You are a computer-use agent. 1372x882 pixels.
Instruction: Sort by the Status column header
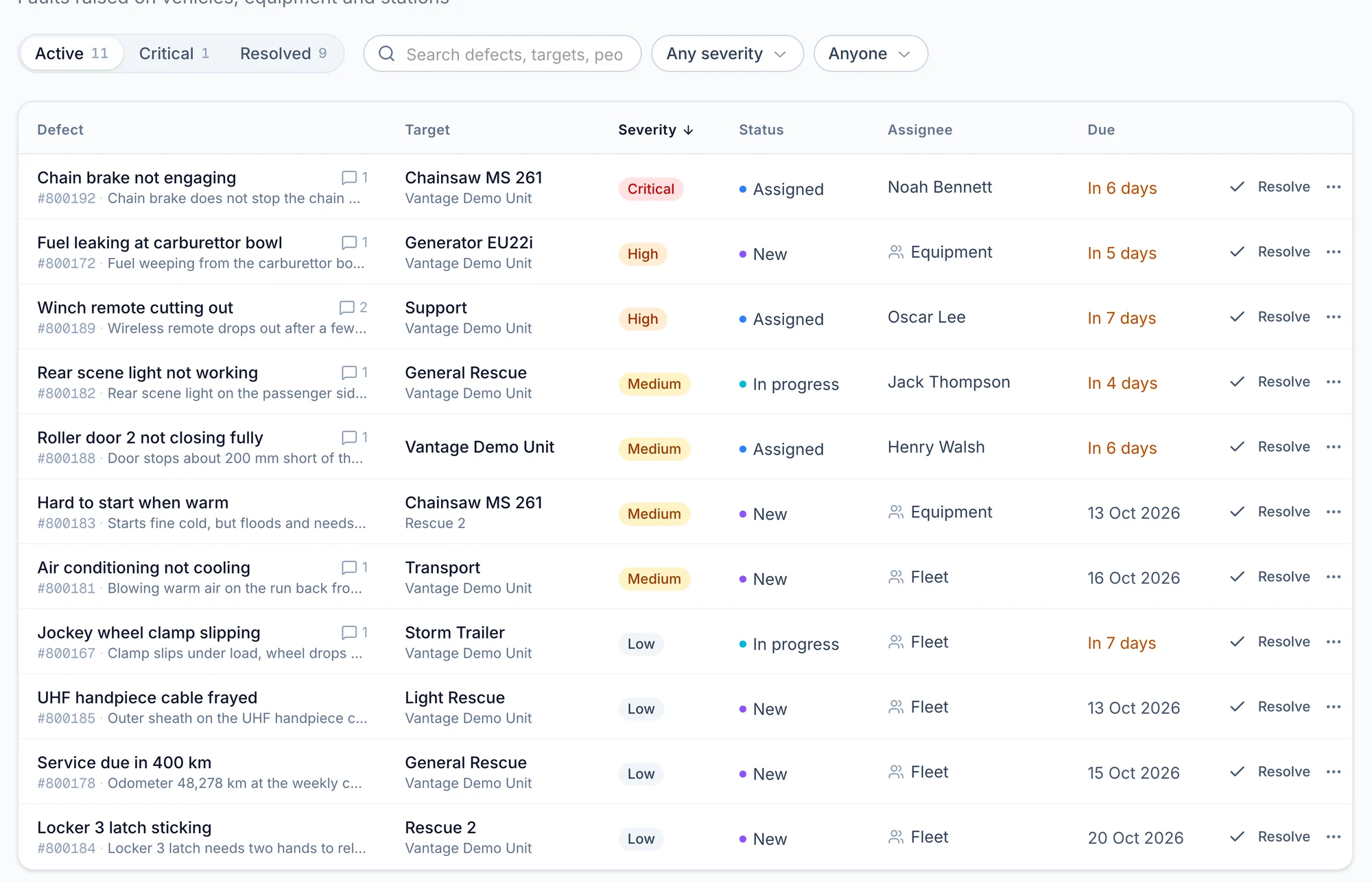point(761,130)
